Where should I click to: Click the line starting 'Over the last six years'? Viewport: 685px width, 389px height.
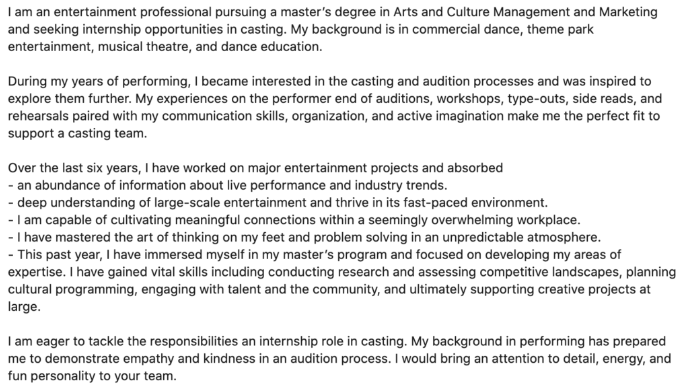coord(255,168)
